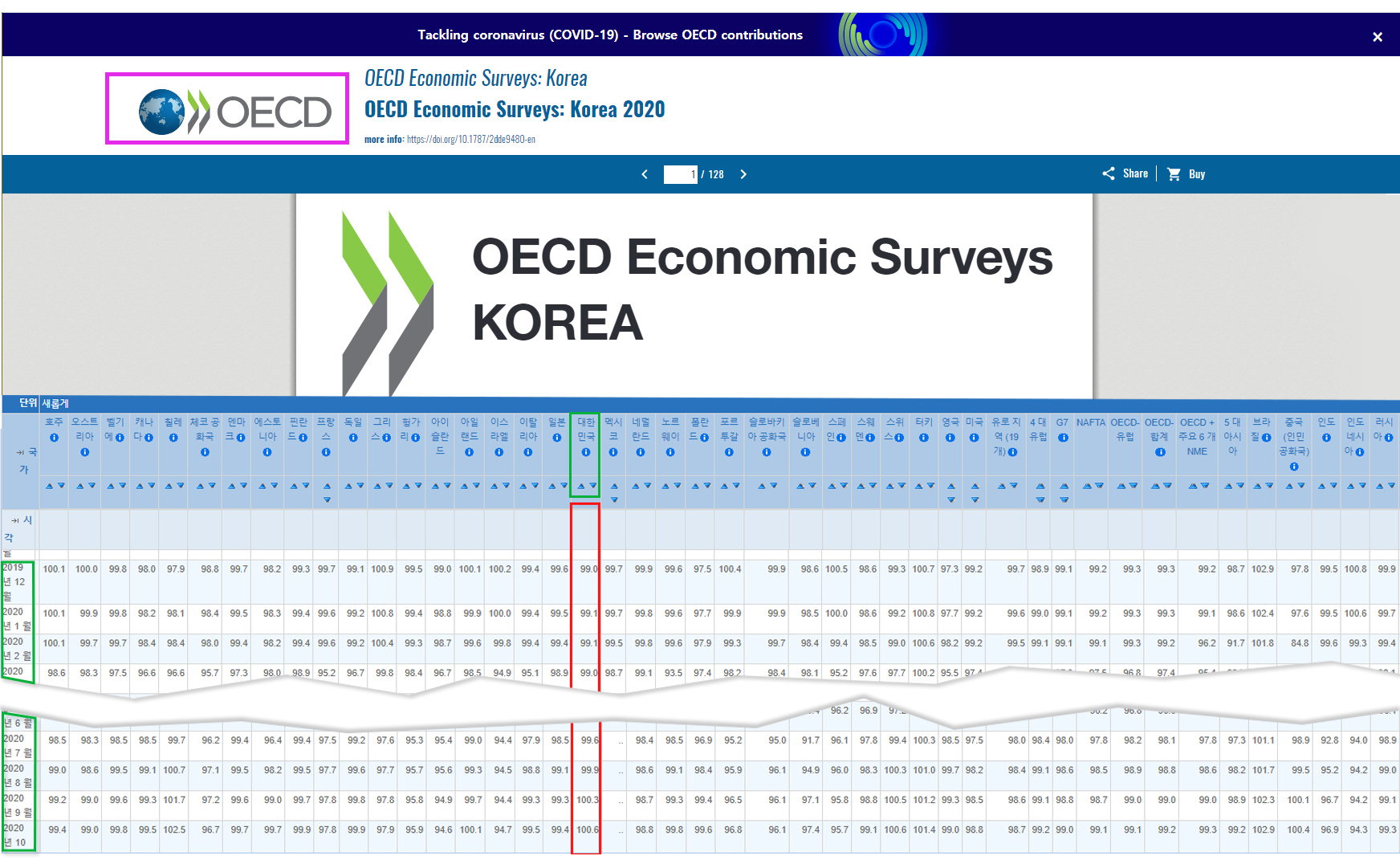Sort 러시아 column descending with down arrow
The width and height of the screenshot is (1400, 860).
(1391, 486)
